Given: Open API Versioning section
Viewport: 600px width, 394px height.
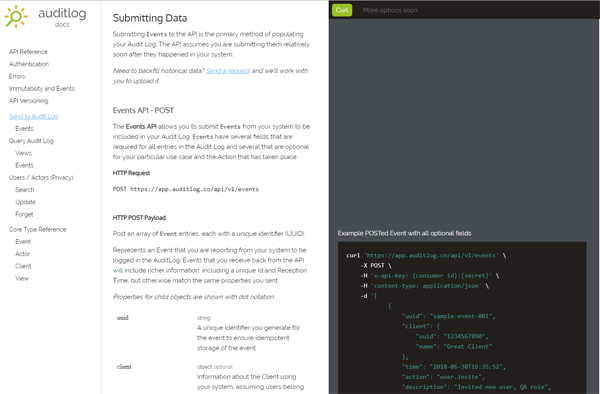Looking at the screenshot, I should click(x=29, y=101).
